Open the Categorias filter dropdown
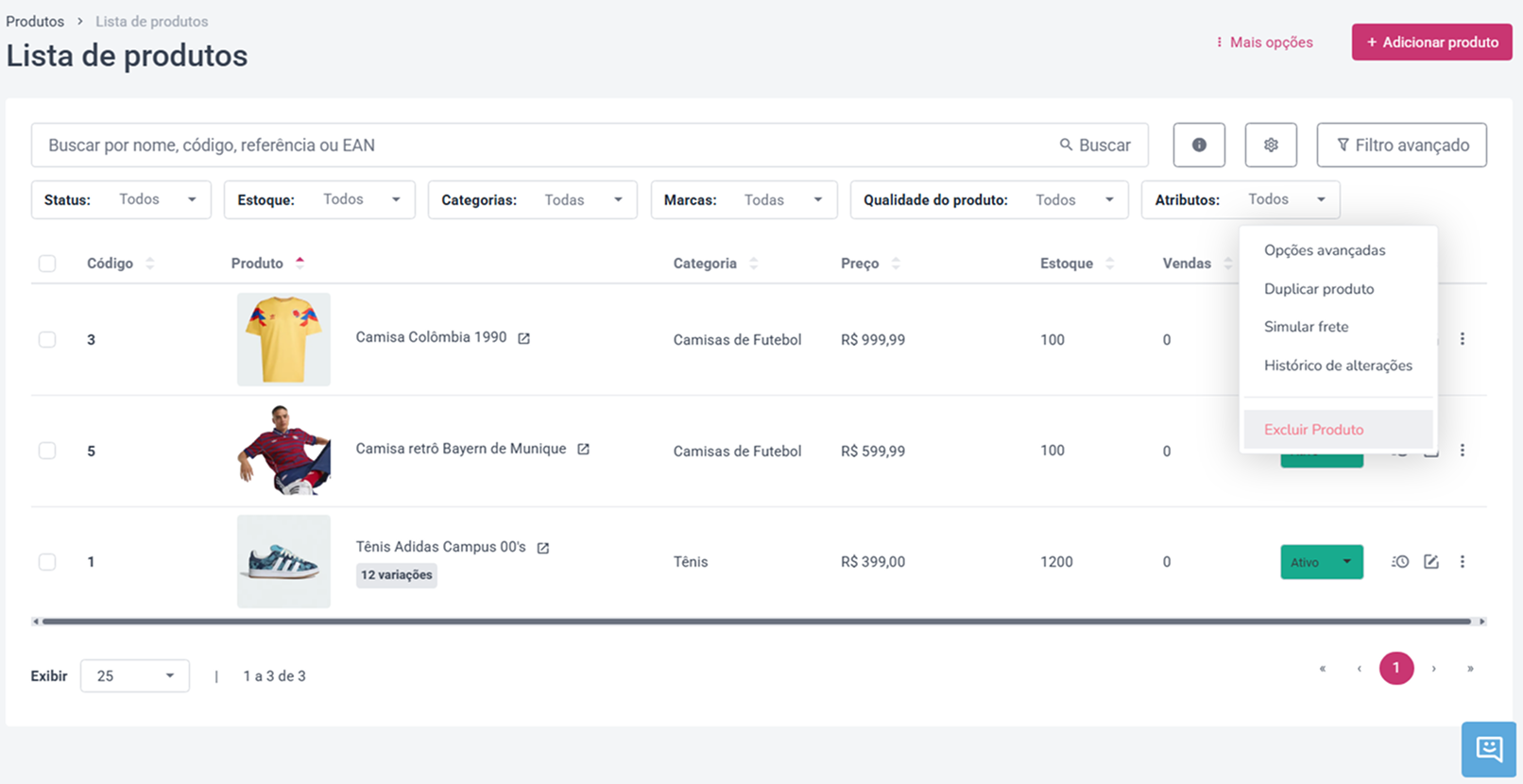The height and width of the screenshot is (784, 1523). click(533, 200)
